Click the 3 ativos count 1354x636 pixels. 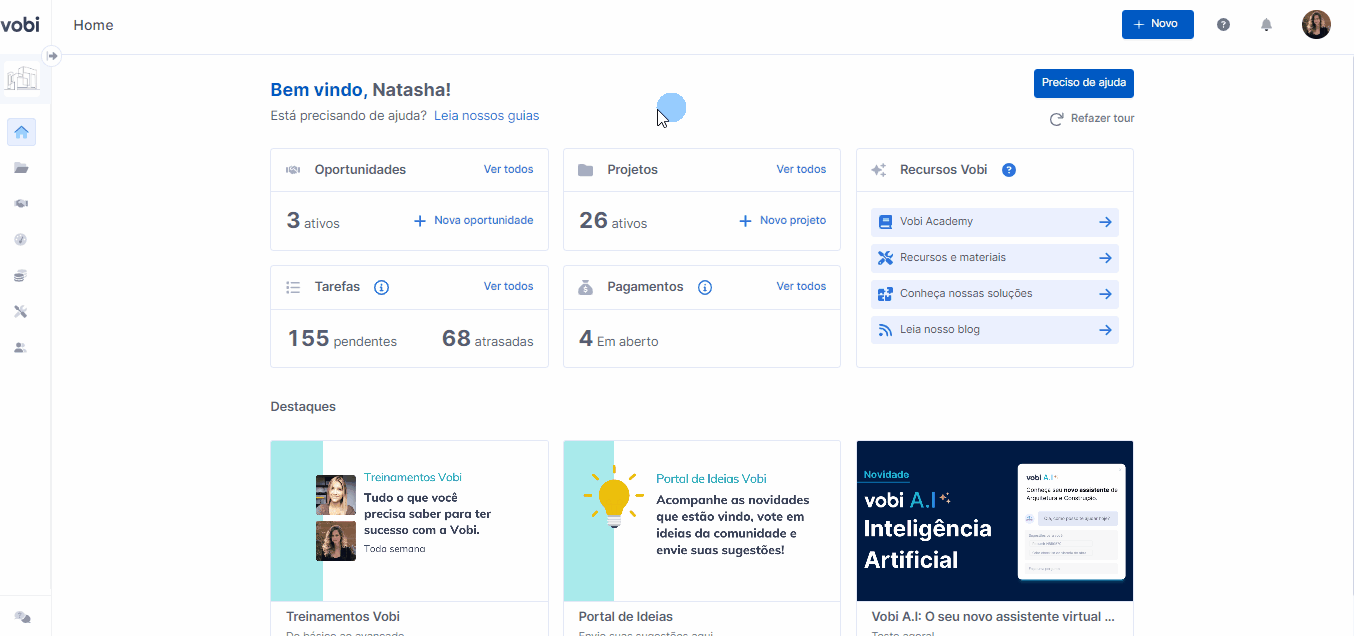pyautogui.click(x=313, y=221)
